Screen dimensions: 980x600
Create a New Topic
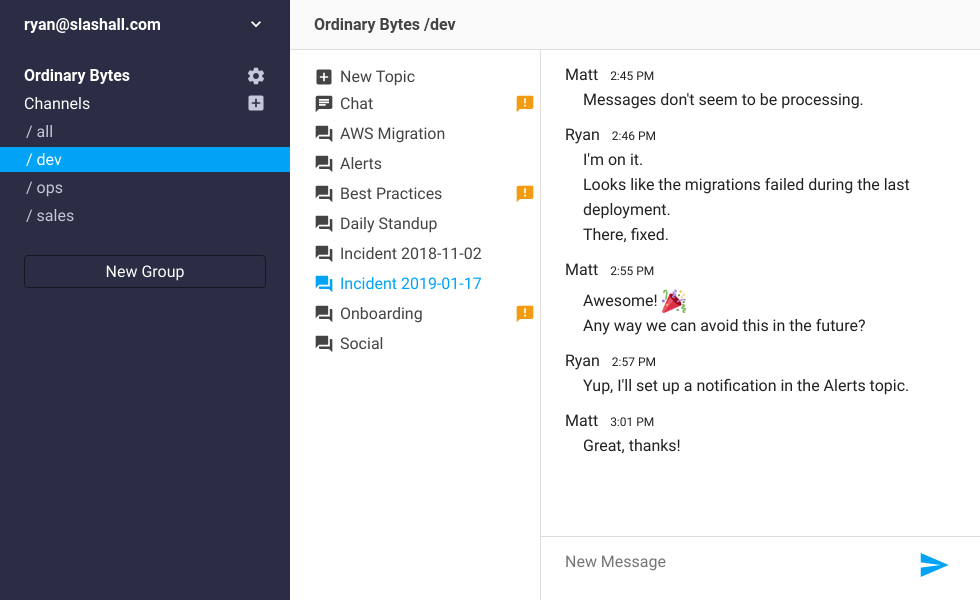pos(377,77)
